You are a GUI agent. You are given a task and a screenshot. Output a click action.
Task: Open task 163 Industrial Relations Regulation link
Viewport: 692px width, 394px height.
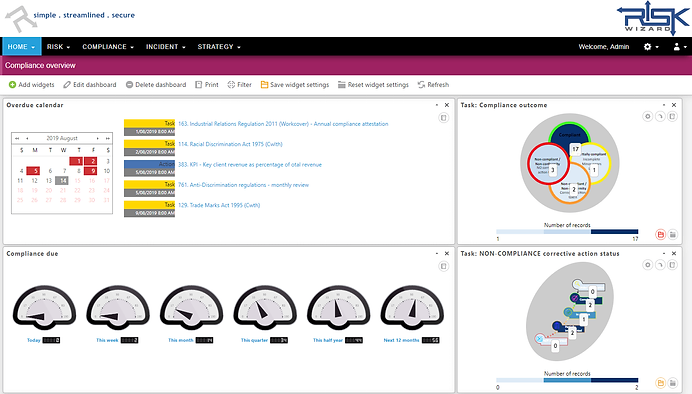click(x=283, y=124)
